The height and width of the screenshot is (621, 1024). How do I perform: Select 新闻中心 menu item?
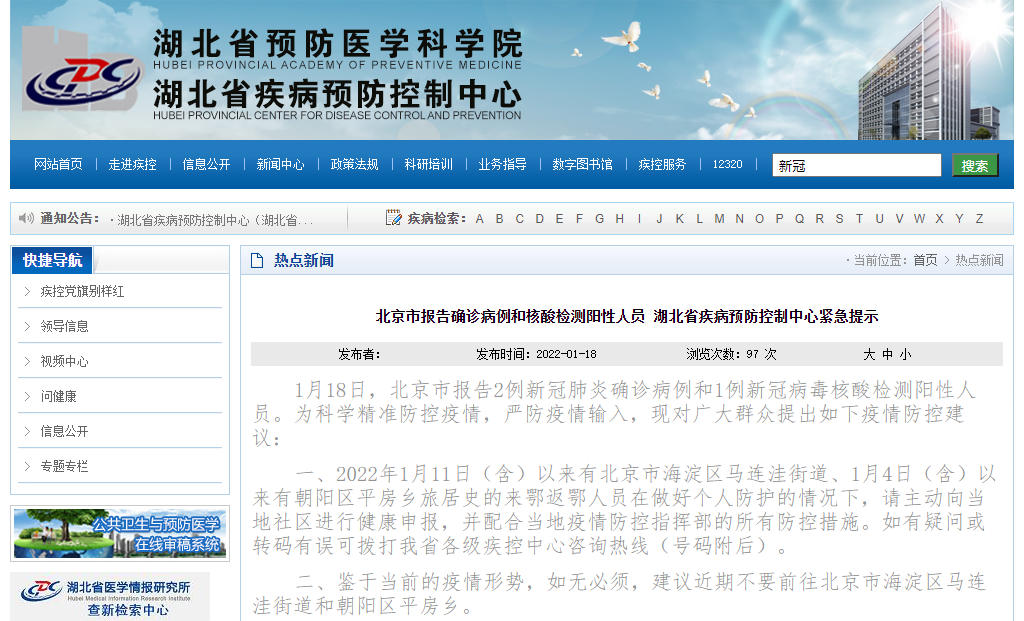280,165
